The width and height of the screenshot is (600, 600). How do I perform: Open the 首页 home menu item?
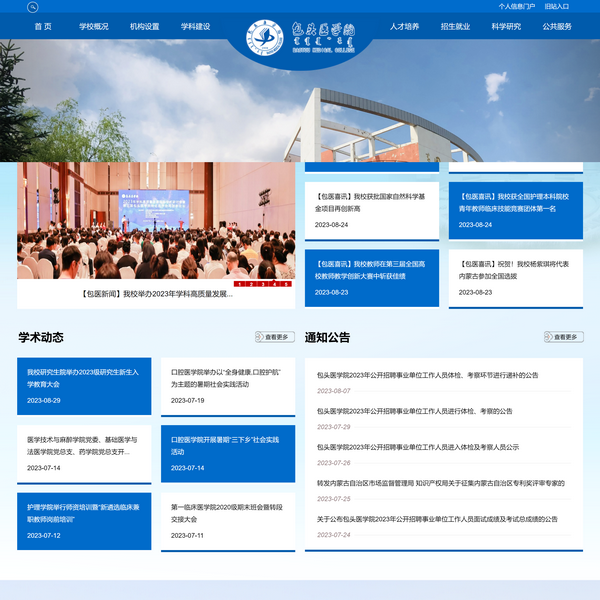click(x=43, y=27)
